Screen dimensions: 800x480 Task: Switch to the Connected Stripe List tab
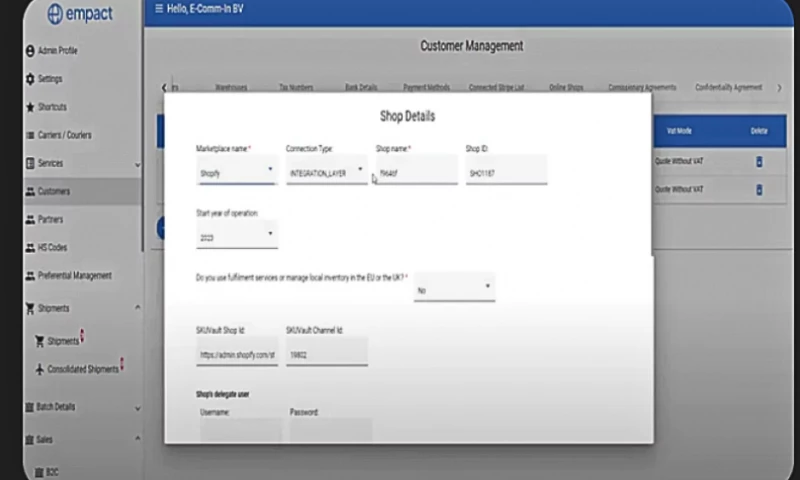tap(496, 87)
